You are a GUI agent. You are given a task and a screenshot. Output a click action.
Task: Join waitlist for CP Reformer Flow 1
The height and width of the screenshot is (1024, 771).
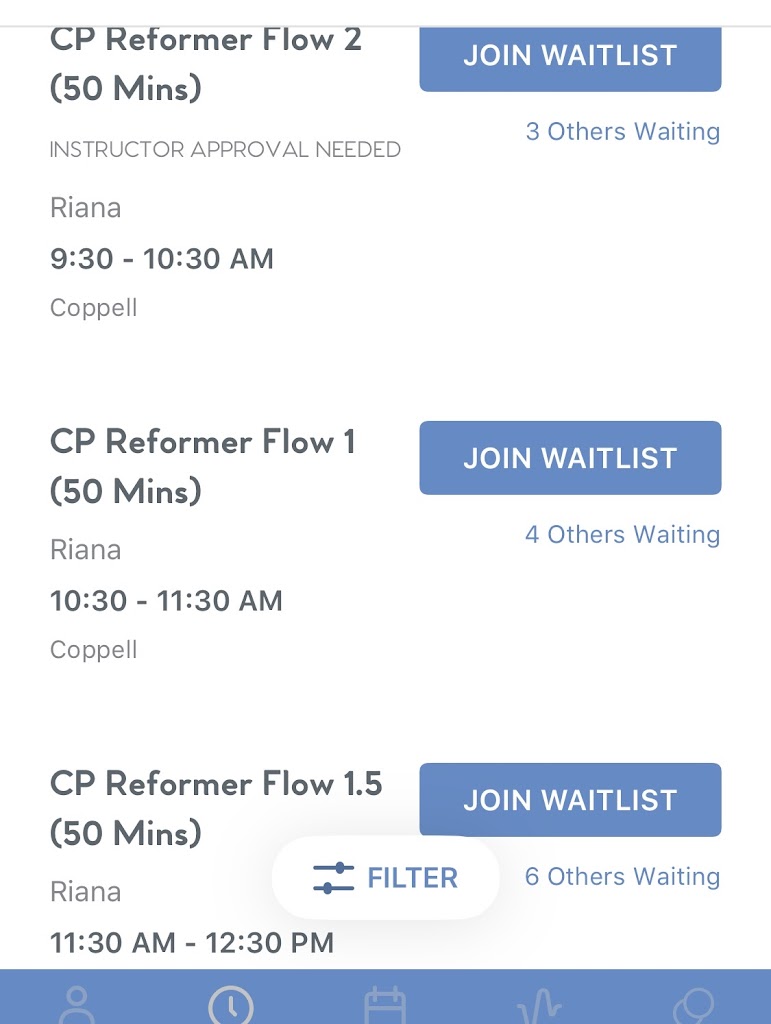pyautogui.click(x=570, y=458)
